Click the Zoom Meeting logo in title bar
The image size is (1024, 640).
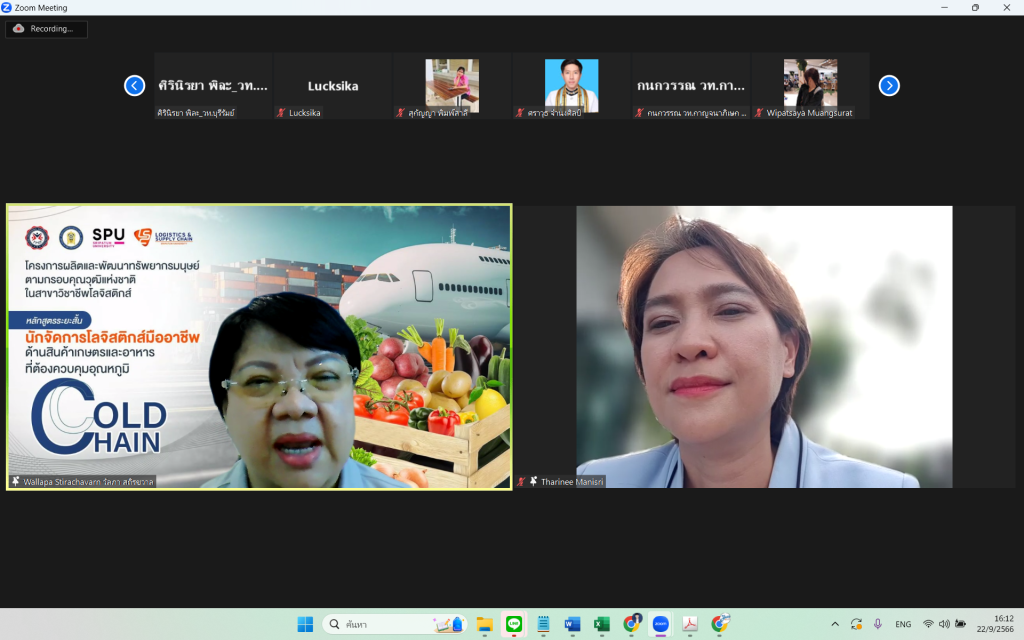7,7
